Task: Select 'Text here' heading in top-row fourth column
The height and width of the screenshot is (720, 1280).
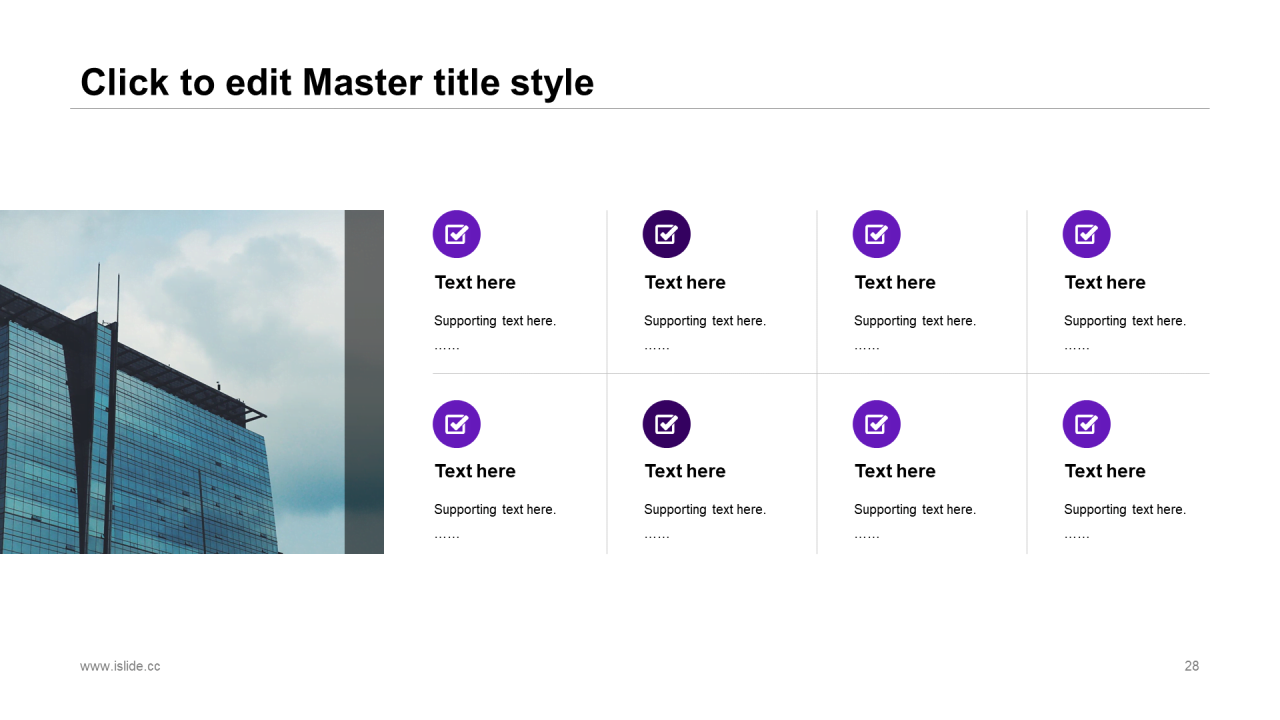Action: click(x=1105, y=282)
